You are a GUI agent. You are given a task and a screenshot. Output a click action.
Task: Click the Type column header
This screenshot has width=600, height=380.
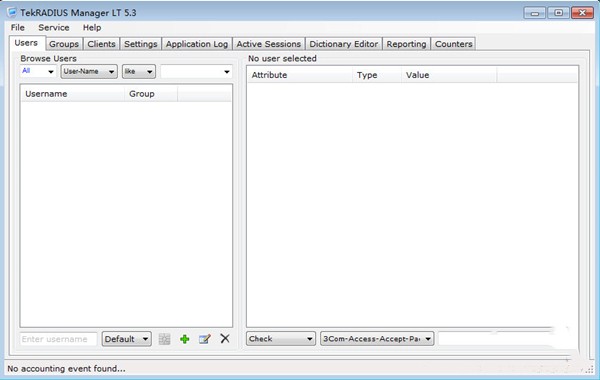377,75
